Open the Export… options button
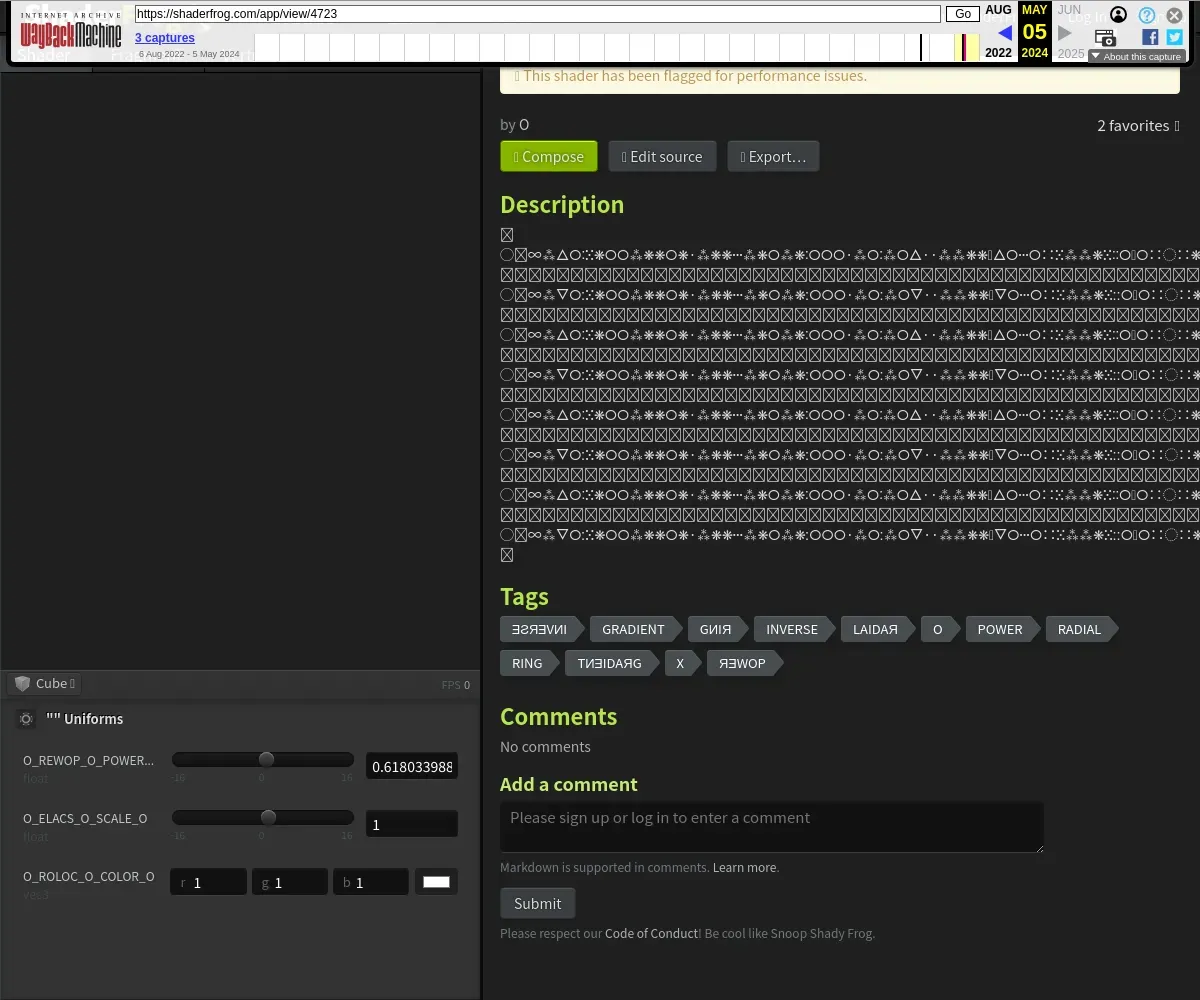The height and width of the screenshot is (1000, 1200). pyautogui.click(x=773, y=156)
